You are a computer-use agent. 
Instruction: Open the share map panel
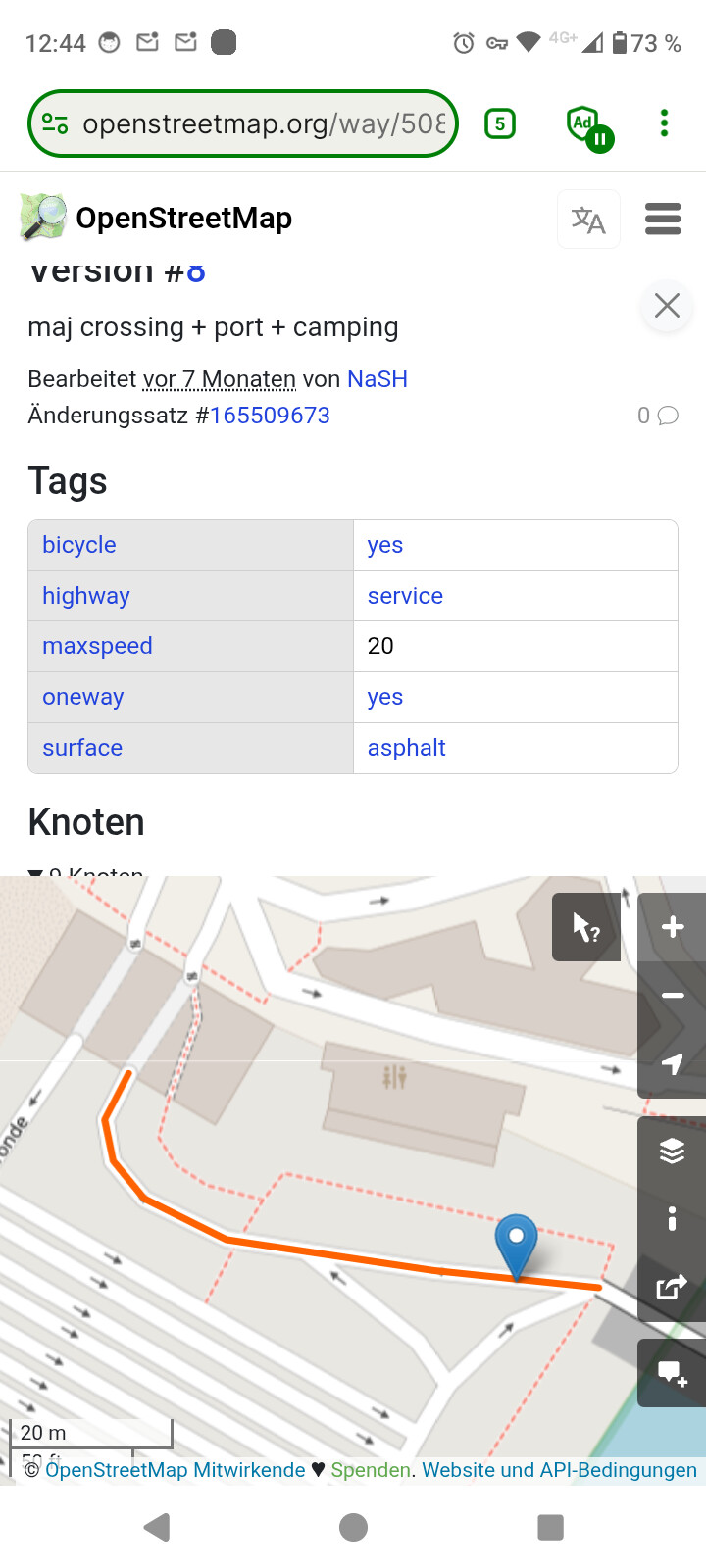[x=672, y=1286]
